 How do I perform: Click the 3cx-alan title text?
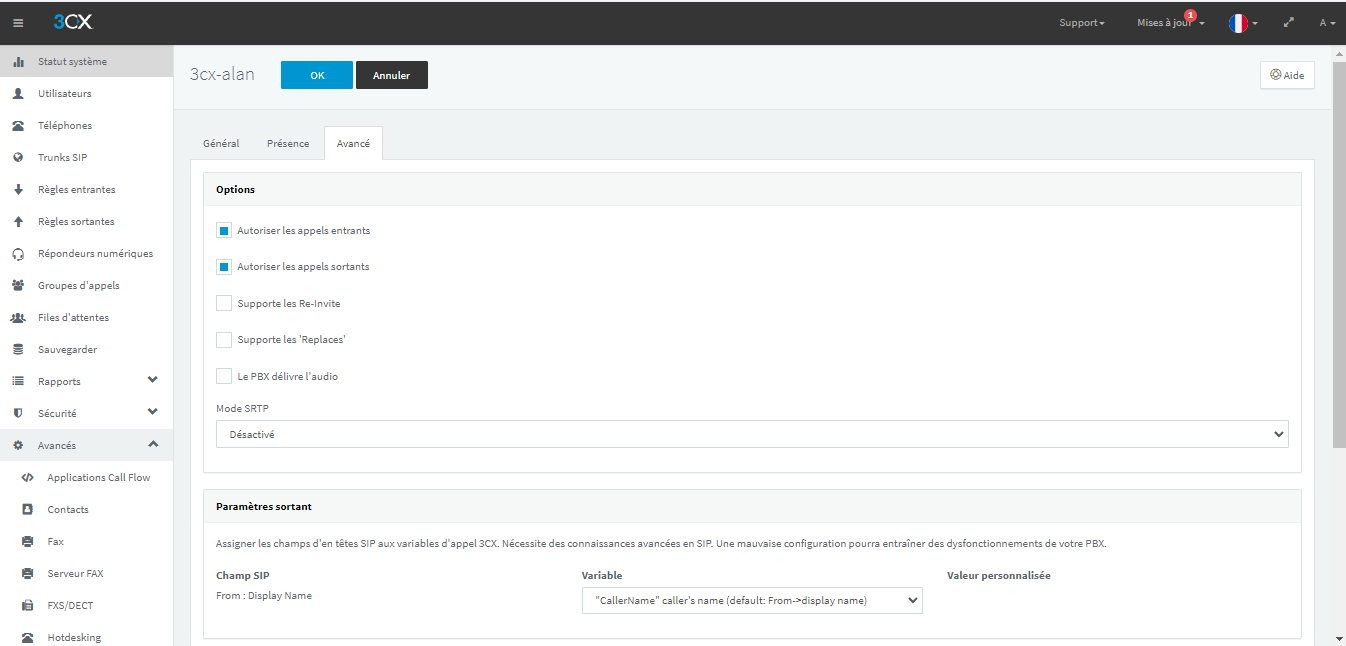tap(222, 74)
